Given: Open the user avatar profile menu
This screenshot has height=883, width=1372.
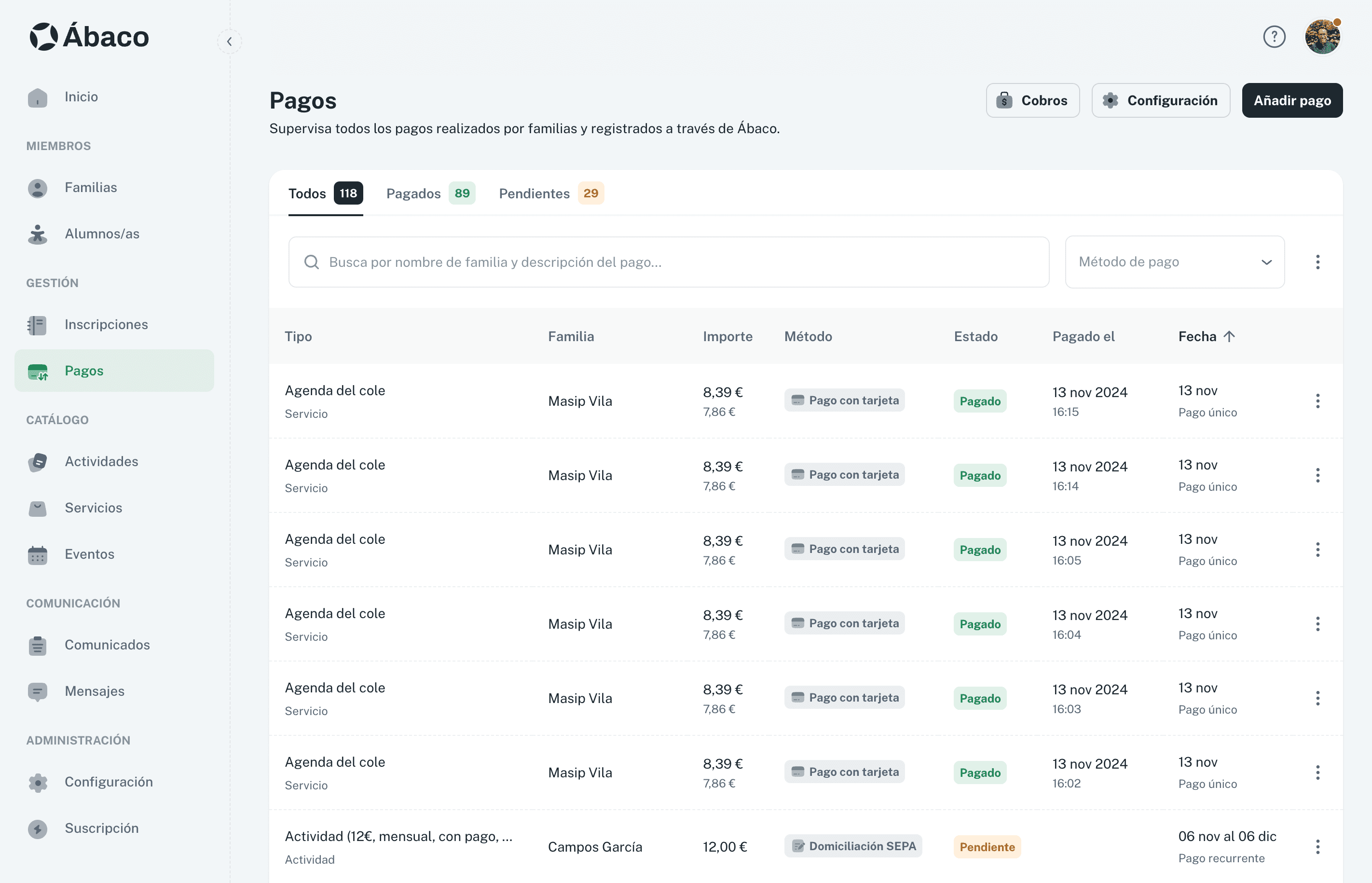Looking at the screenshot, I should coord(1322,37).
